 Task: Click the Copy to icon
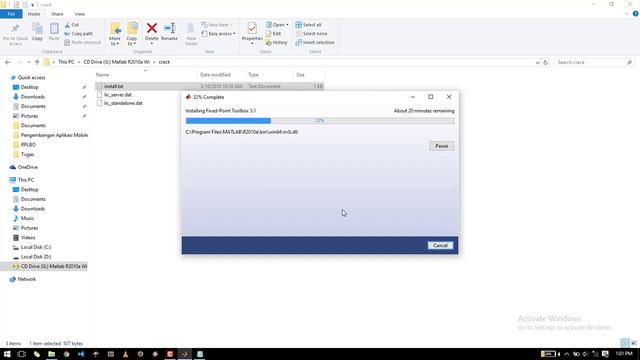(132, 29)
